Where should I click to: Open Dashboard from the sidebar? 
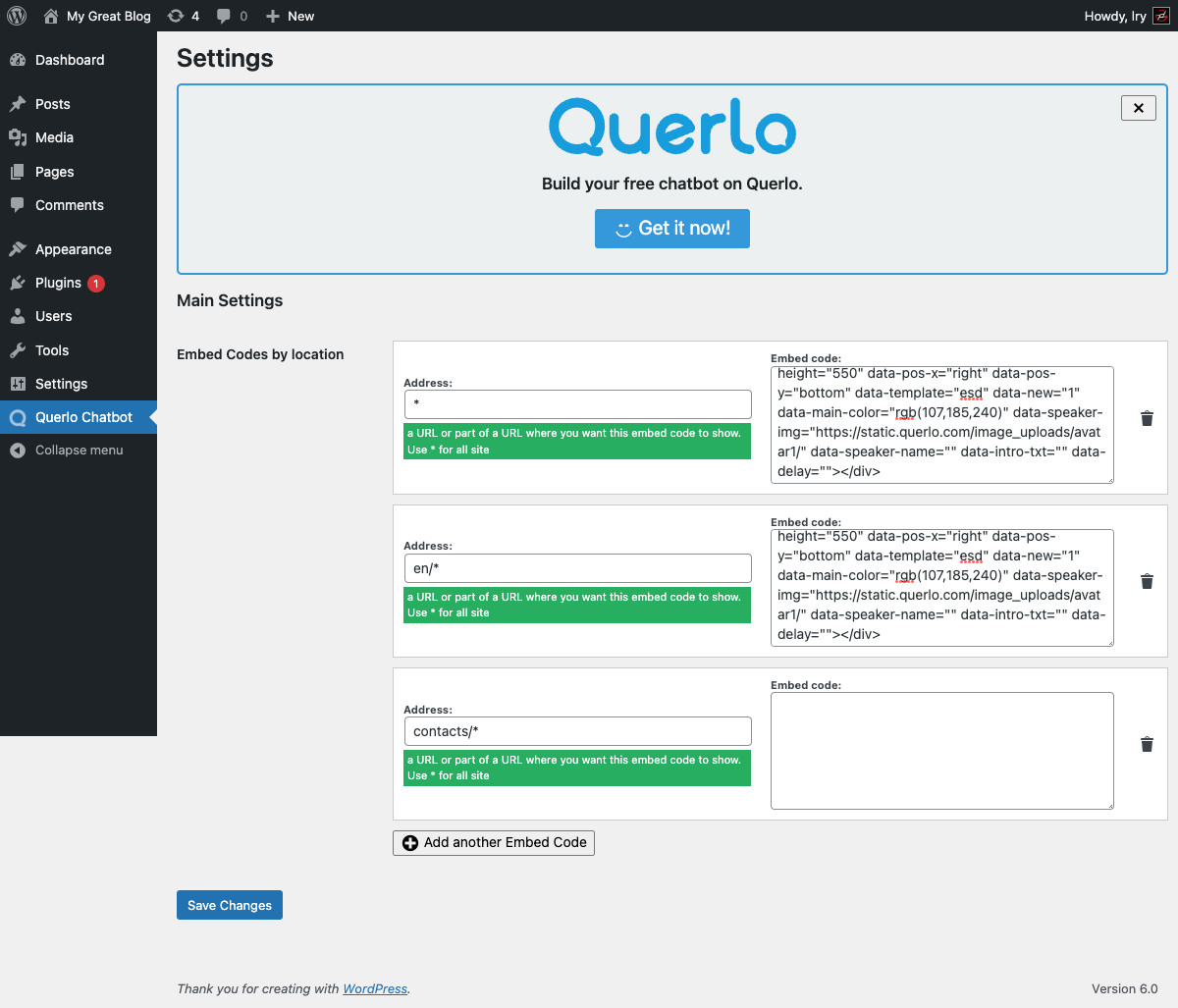tap(79, 60)
